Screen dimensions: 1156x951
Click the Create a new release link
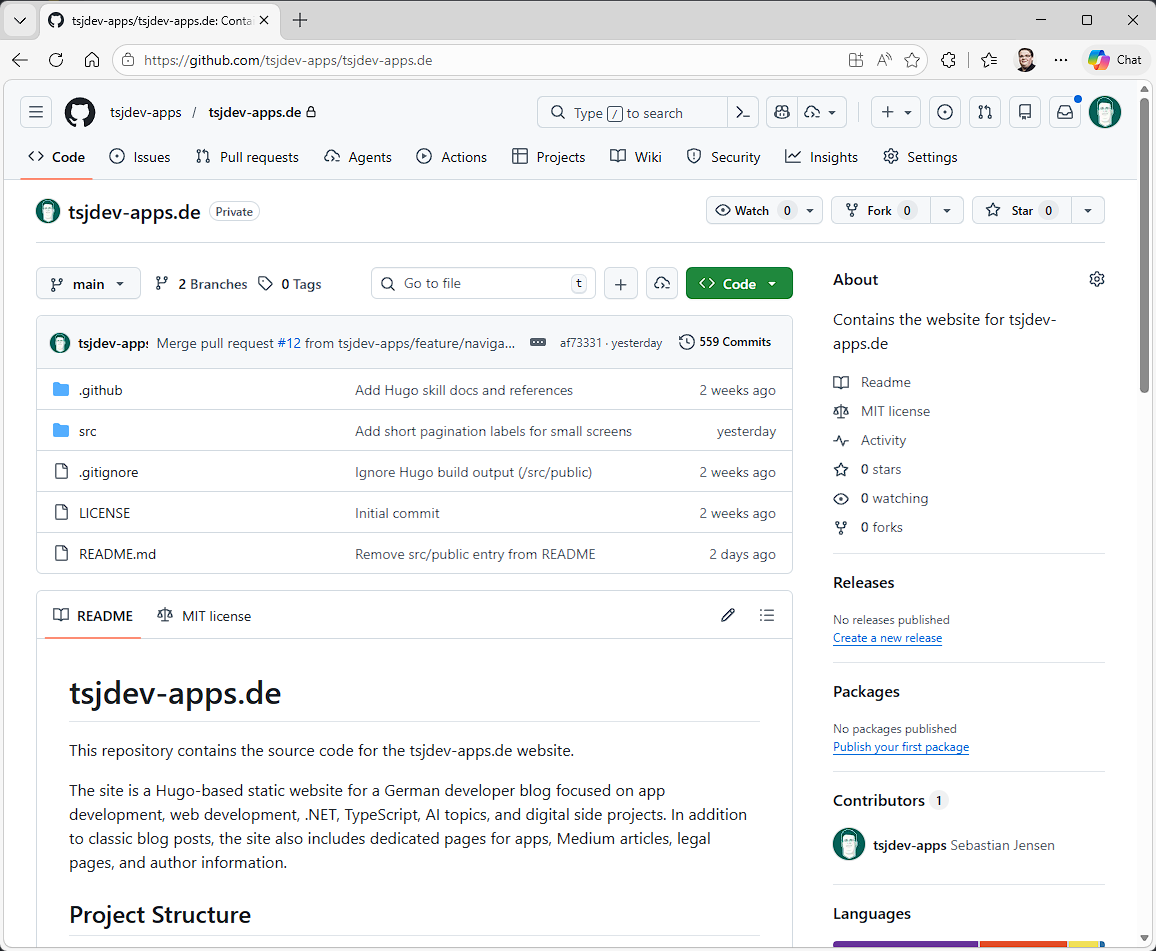click(887, 638)
